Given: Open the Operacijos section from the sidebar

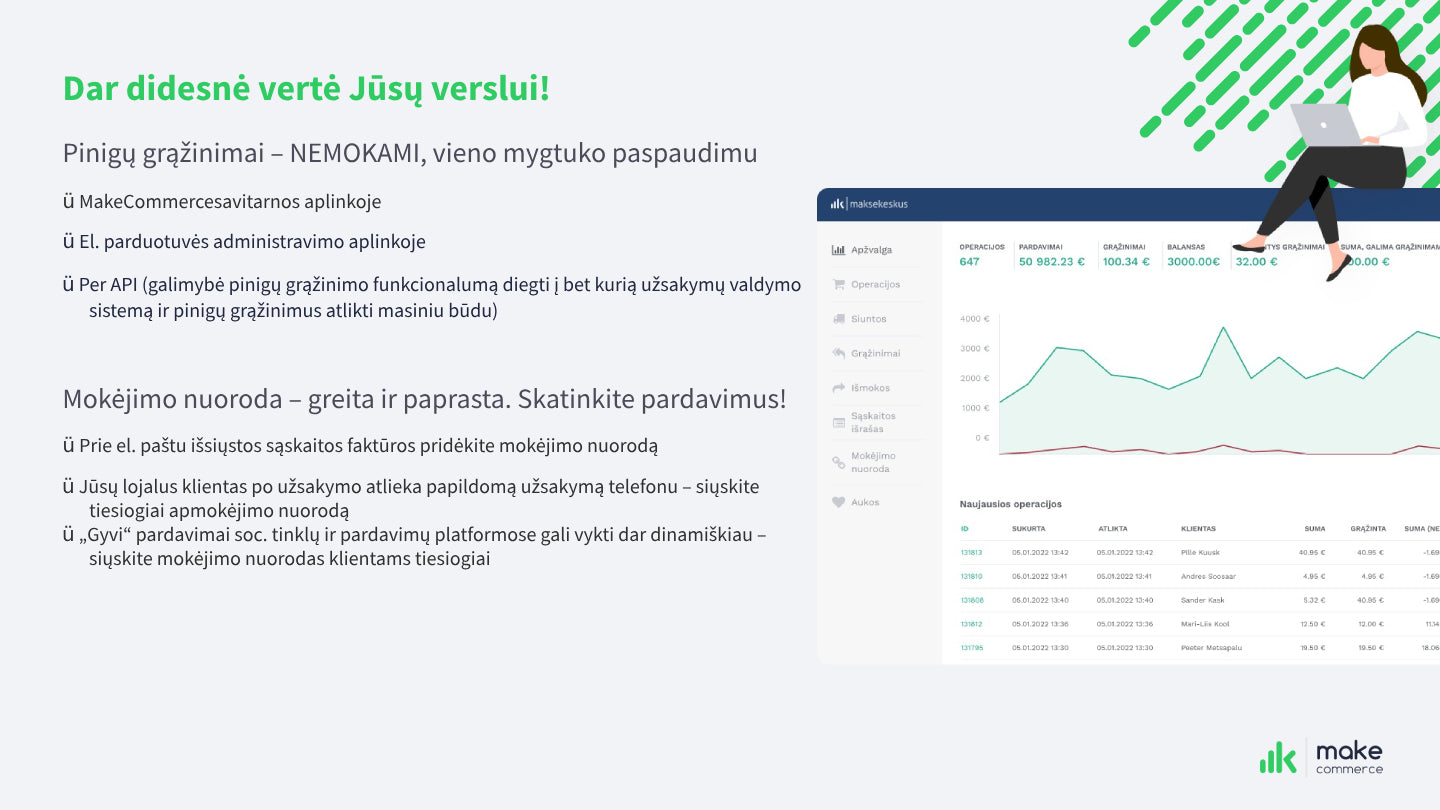Looking at the screenshot, I should [x=874, y=284].
